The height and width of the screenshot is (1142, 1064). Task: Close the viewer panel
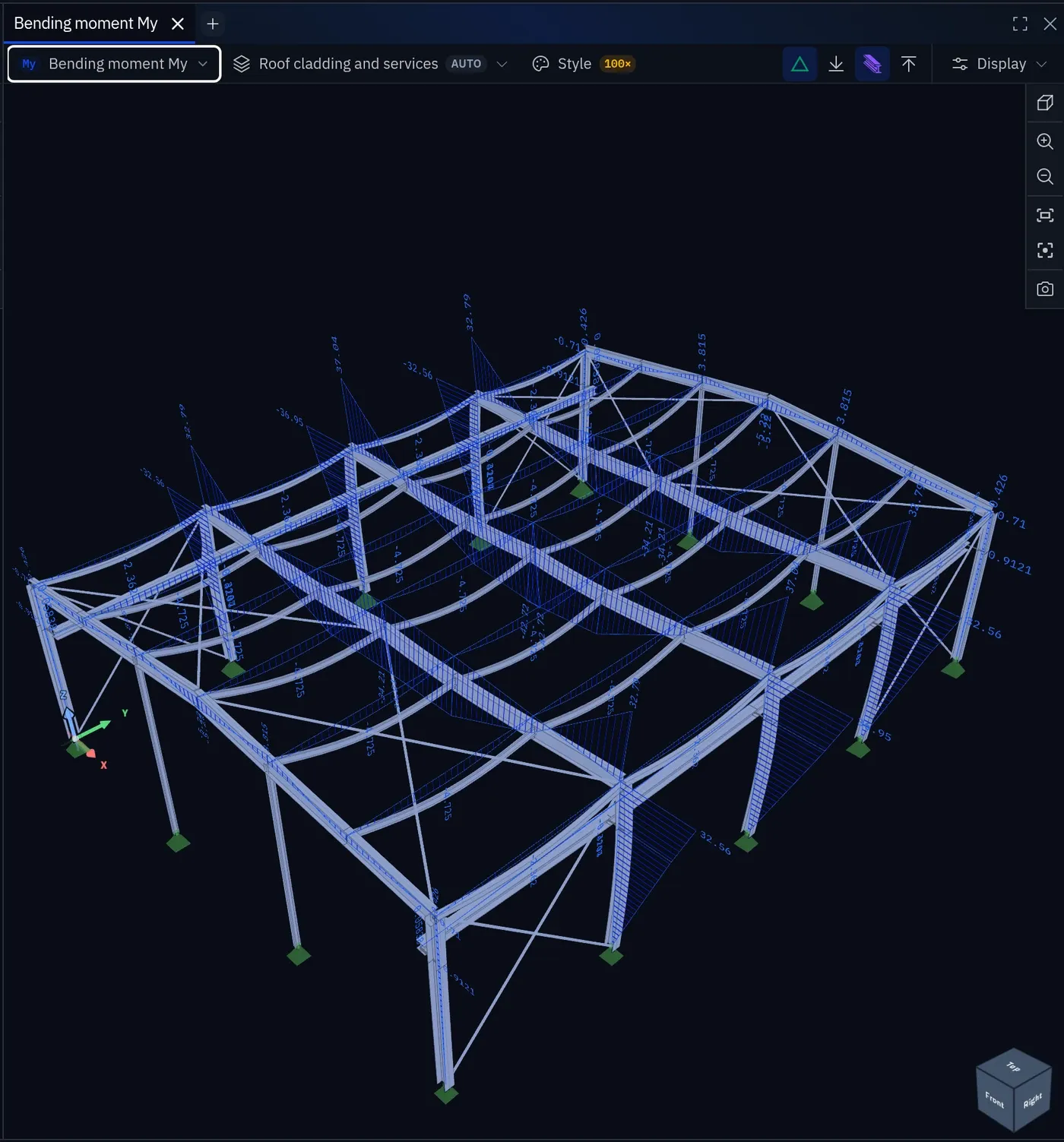(x=1050, y=24)
